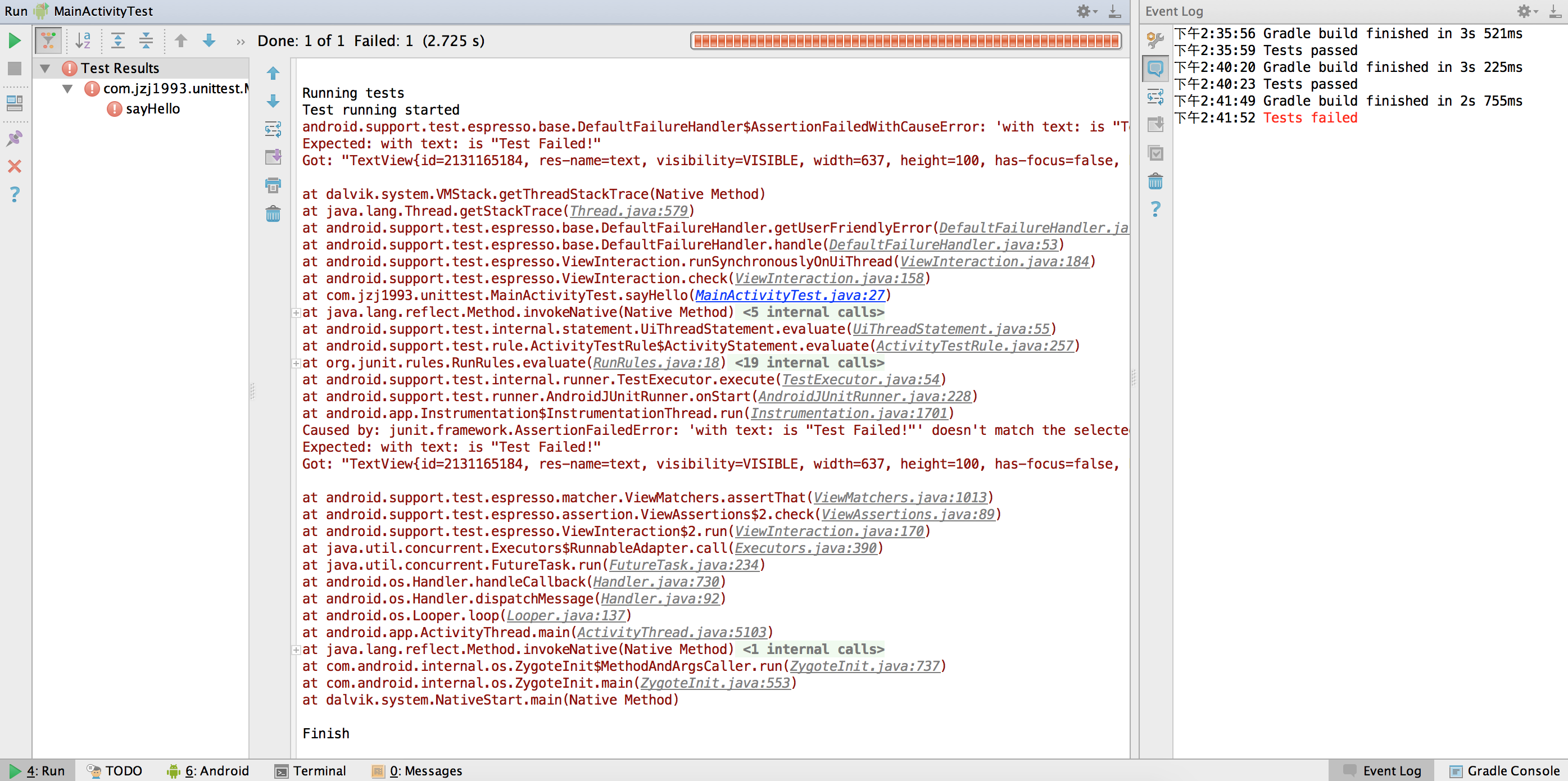Jump to the next failed test

coord(209,41)
